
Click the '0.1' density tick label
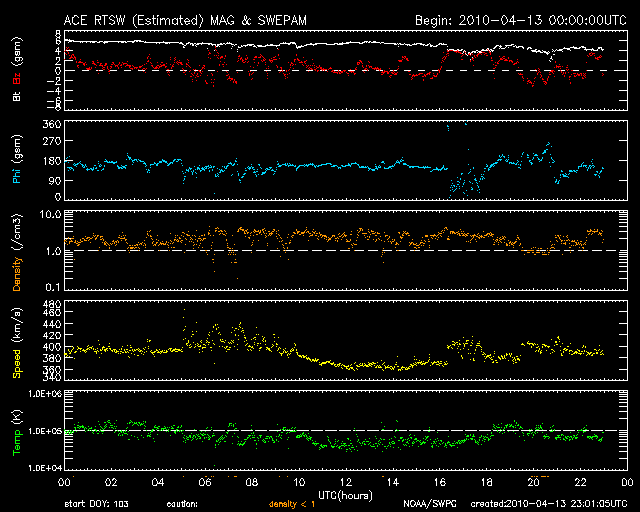[53, 287]
